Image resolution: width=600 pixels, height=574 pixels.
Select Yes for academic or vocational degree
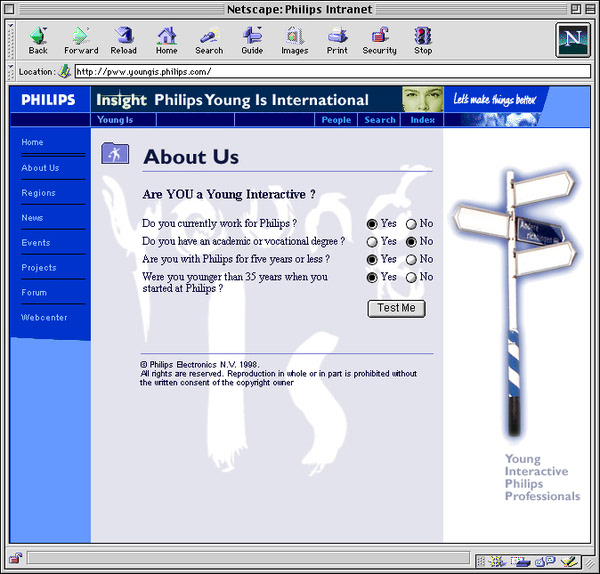coord(372,242)
